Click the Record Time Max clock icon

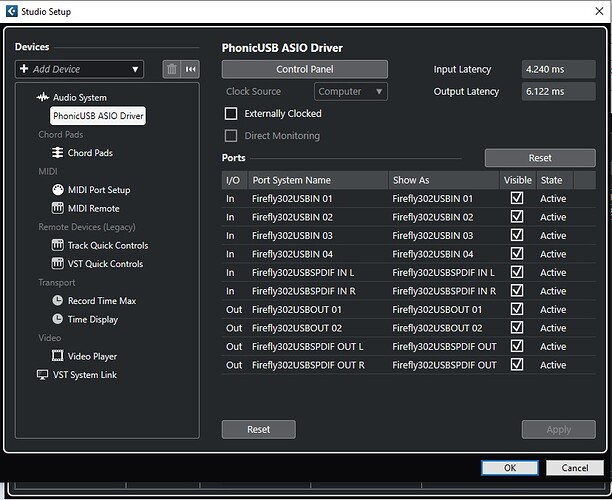(57, 301)
